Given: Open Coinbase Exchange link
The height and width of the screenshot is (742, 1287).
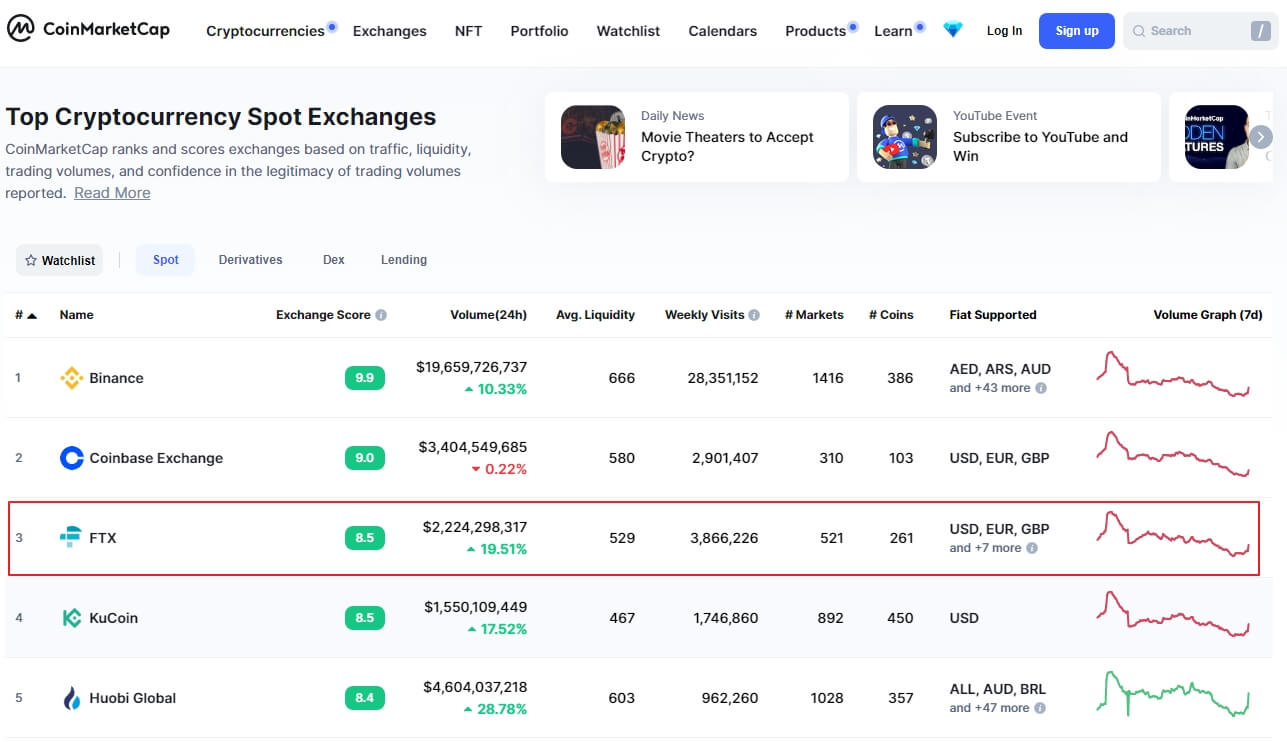Looking at the screenshot, I should pyautogui.click(x=156, y=458).
